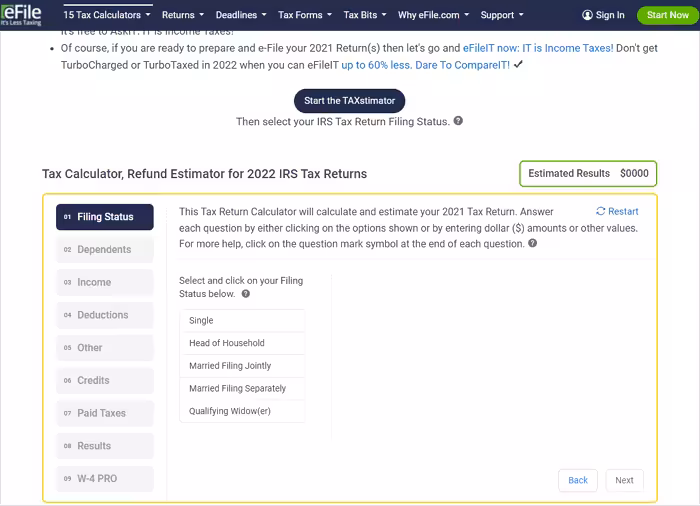The height and width of the screenshot is (506, 700).
Task: Open the 15 Tax Calculators dropdown
Action: coord(107,15)
